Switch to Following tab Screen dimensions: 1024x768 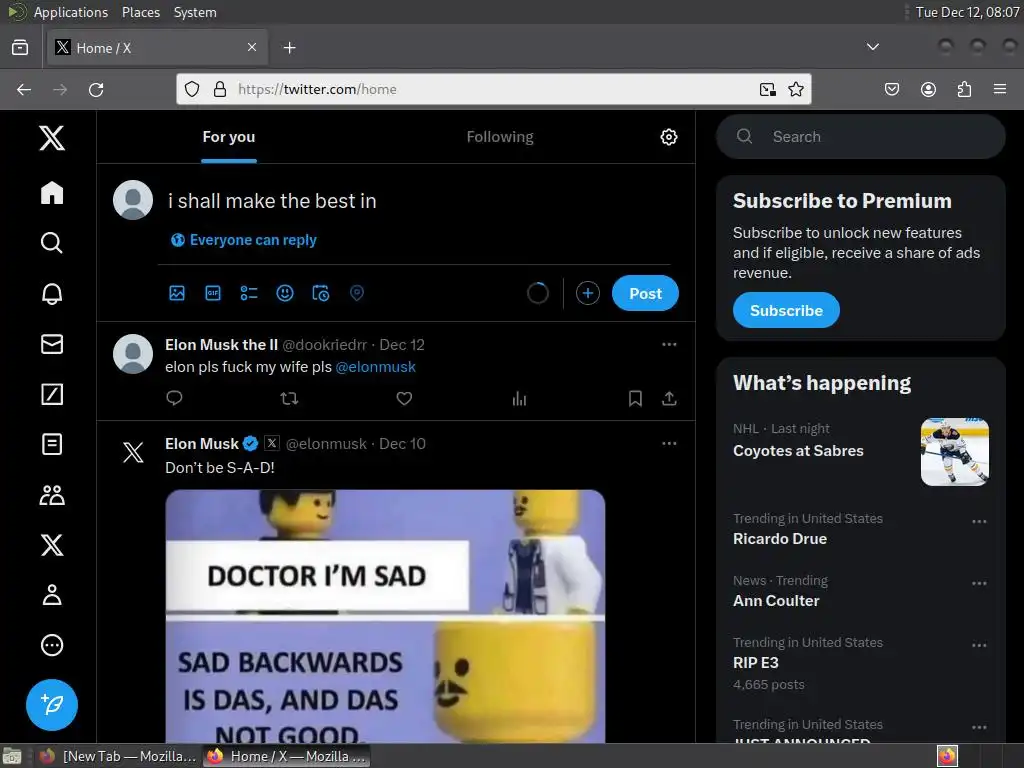(500, 137)
